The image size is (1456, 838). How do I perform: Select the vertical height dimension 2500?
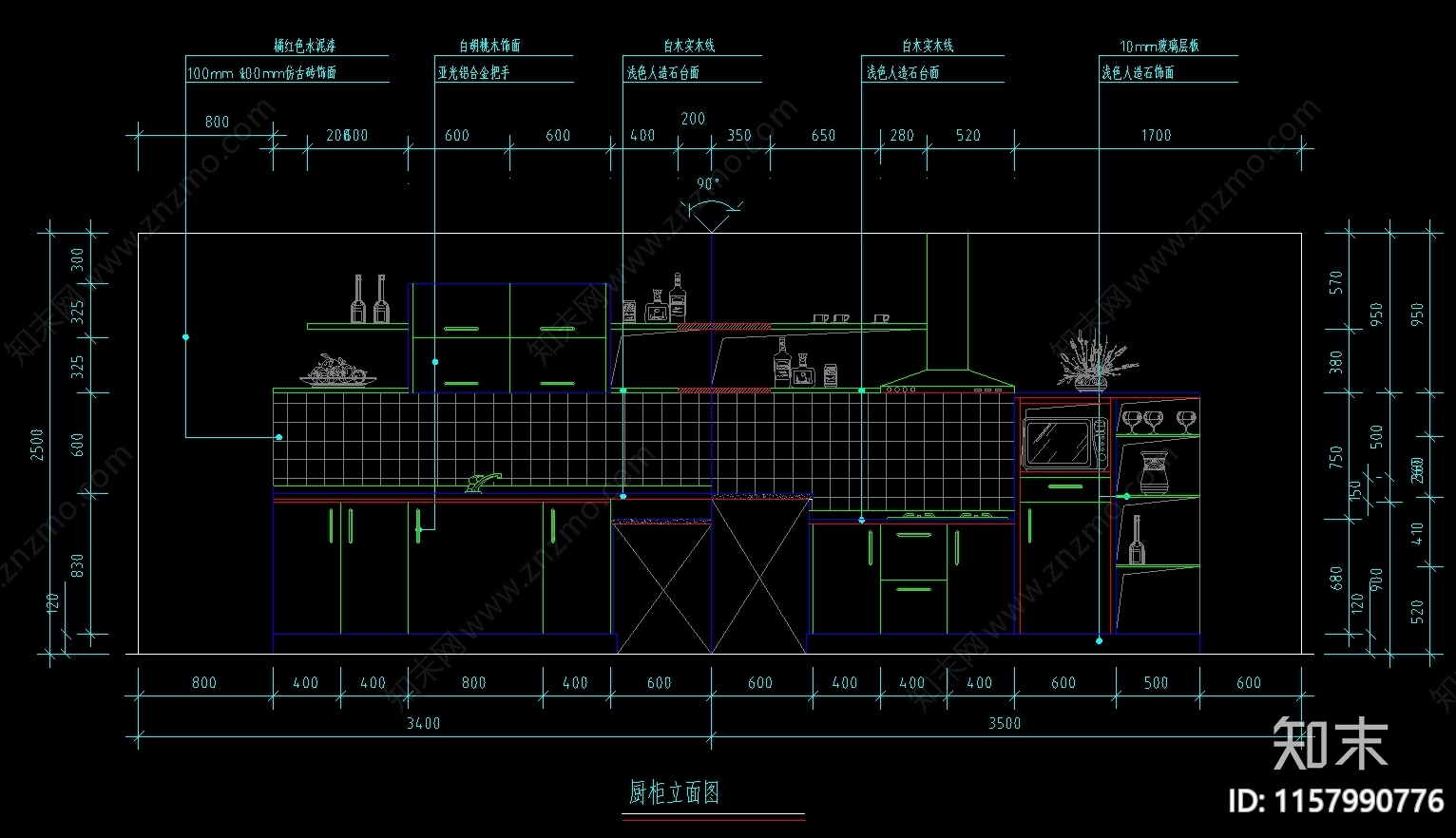37,444
